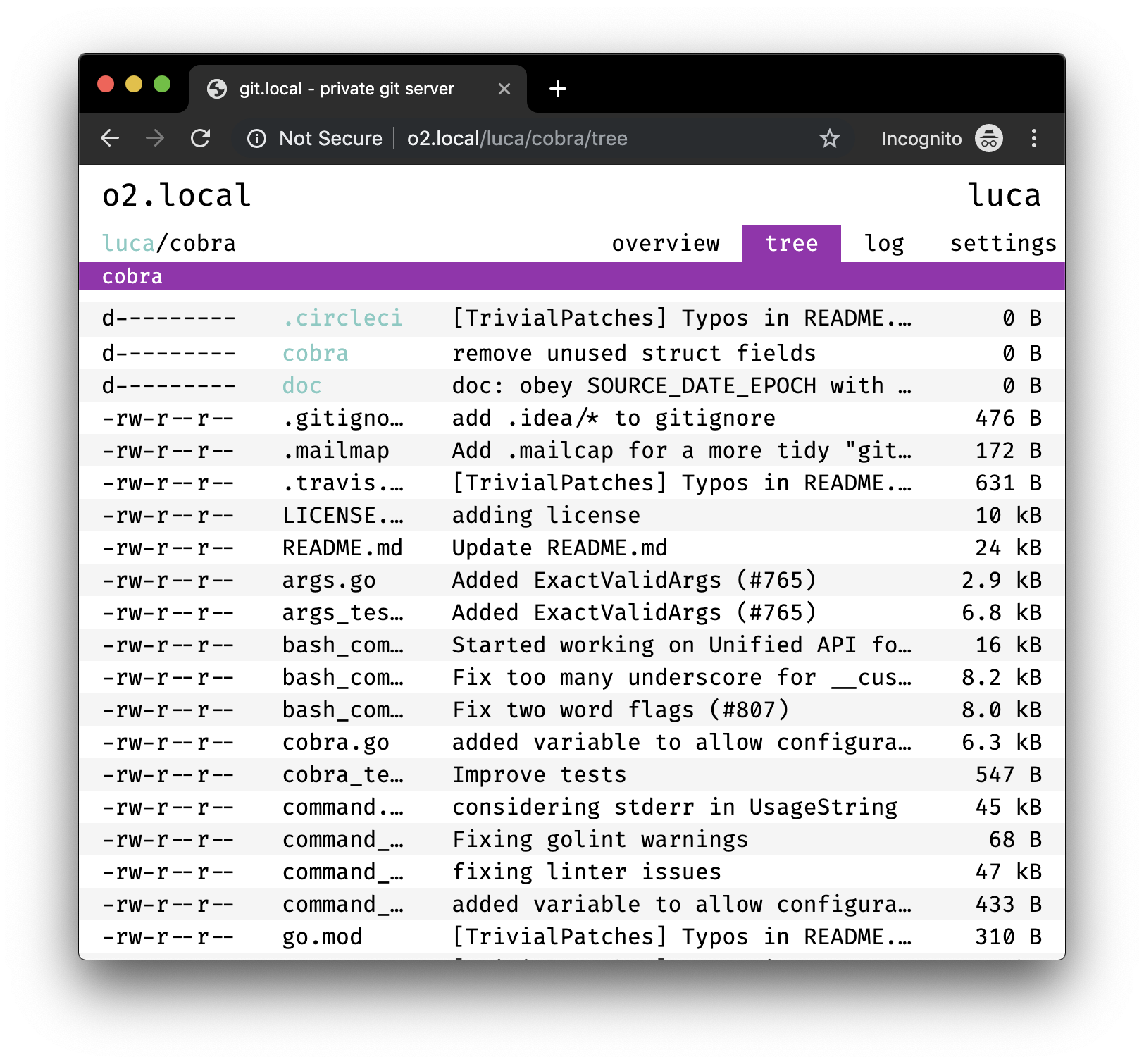Click commit message 'considering stderr in UsageString'
1144x1064 pixels.
click(x=675, y=808)
